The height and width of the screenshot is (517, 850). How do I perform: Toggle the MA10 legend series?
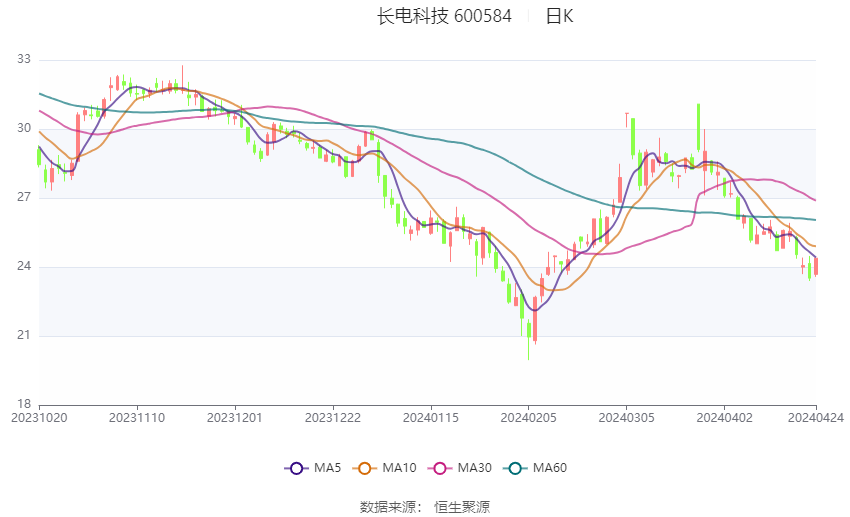point(384,468)
